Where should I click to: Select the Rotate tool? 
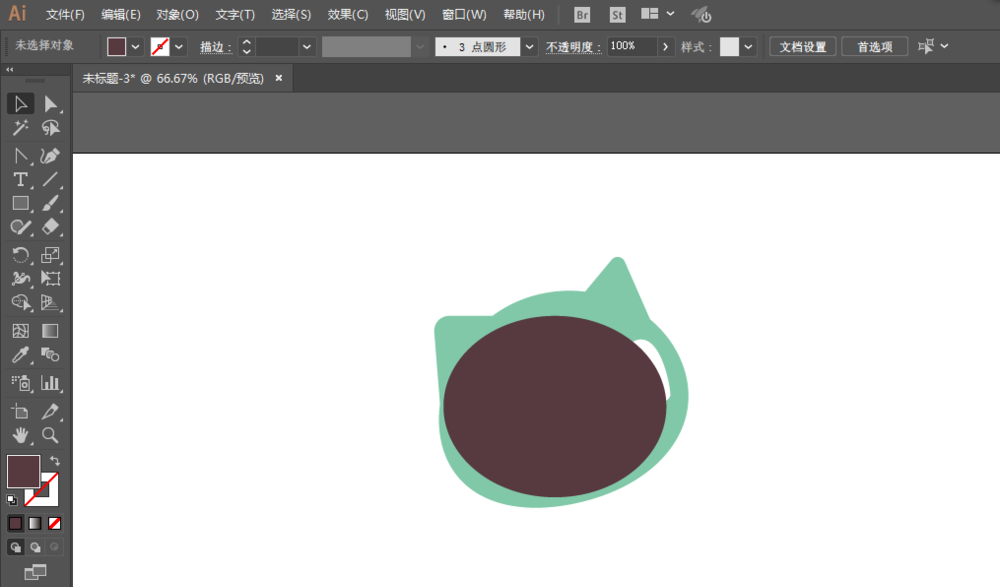pyautogui.click(x=20, y=255)
